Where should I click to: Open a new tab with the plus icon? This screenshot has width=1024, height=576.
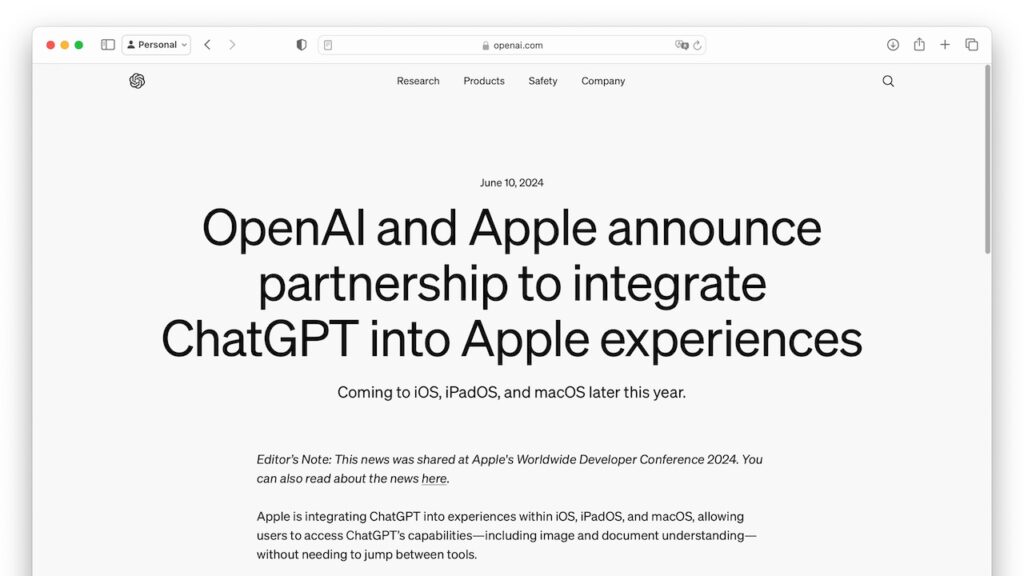(944, 44)
